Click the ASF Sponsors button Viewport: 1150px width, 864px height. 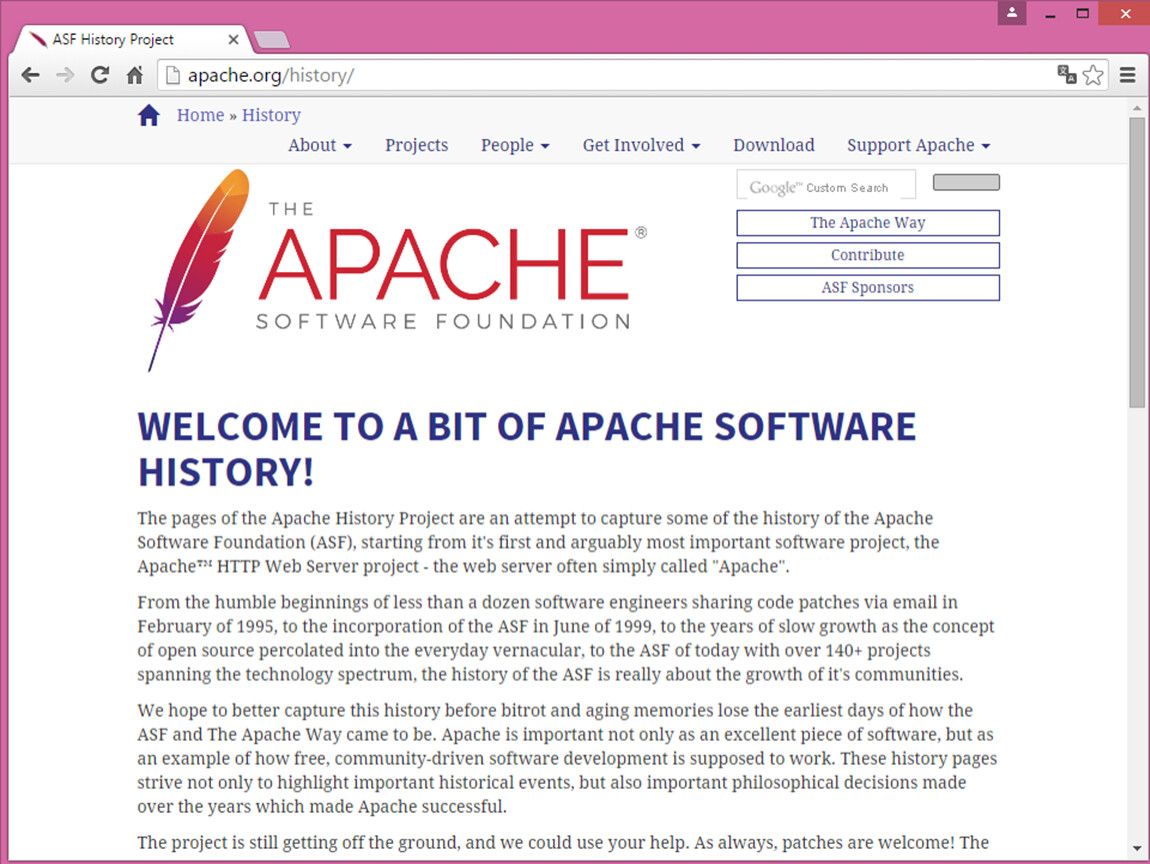[x=867, y=288]
